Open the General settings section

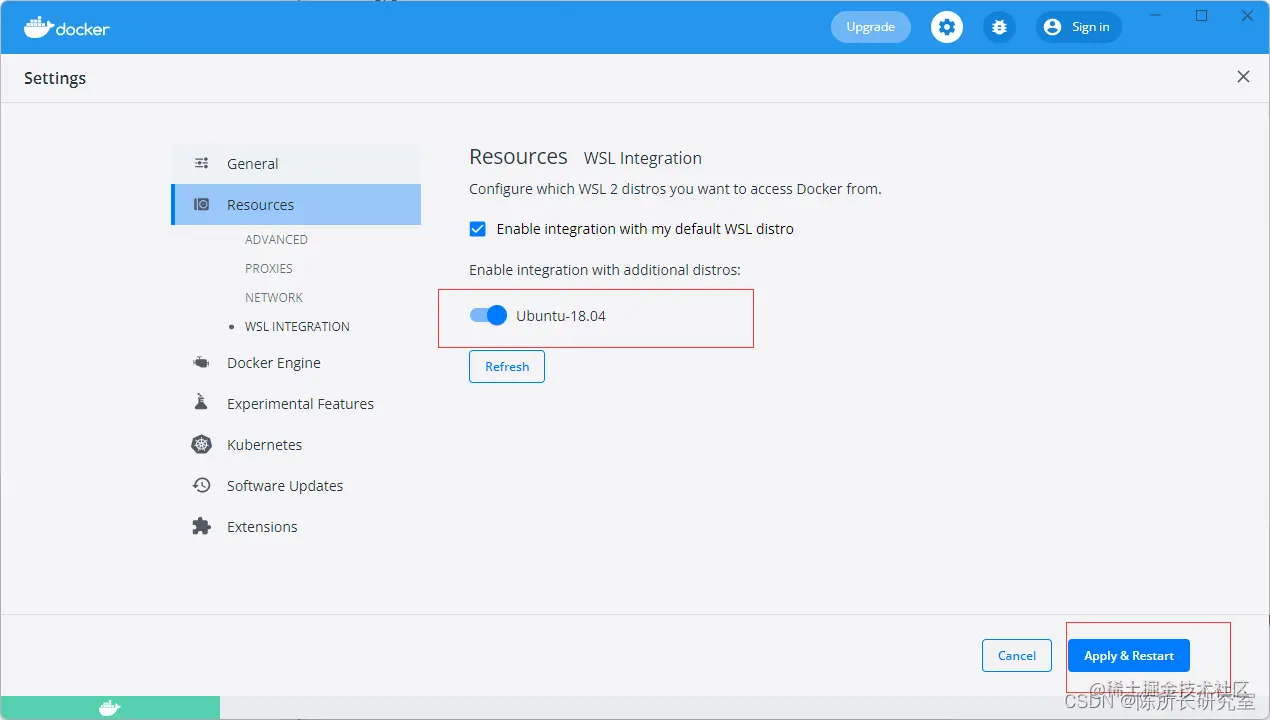253,163
